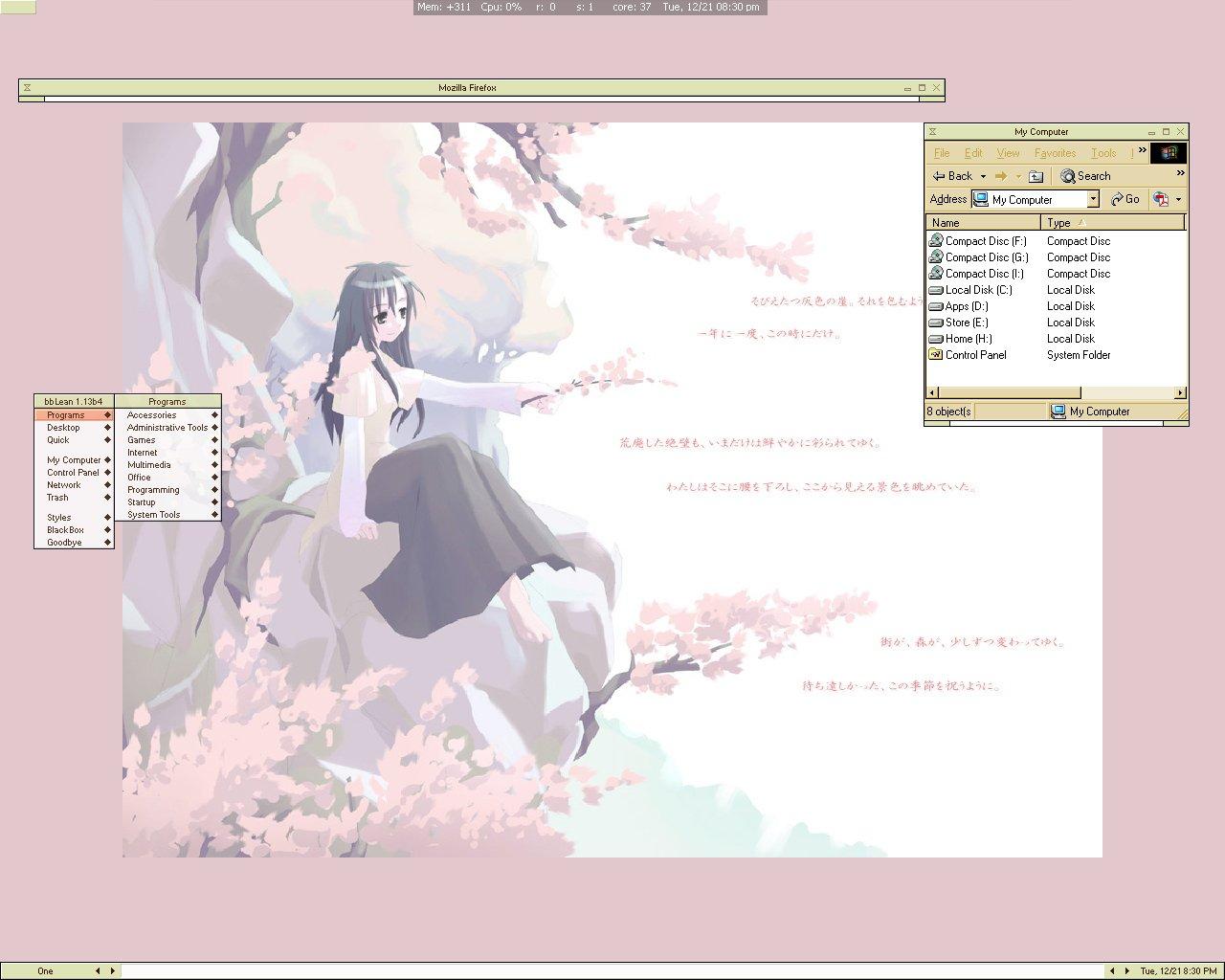The height and width of the screenshot is (980, 1225).
Task: Open Administrative Tools in the Programs menu
Action: pyautogui.click(x=168, y=428)
